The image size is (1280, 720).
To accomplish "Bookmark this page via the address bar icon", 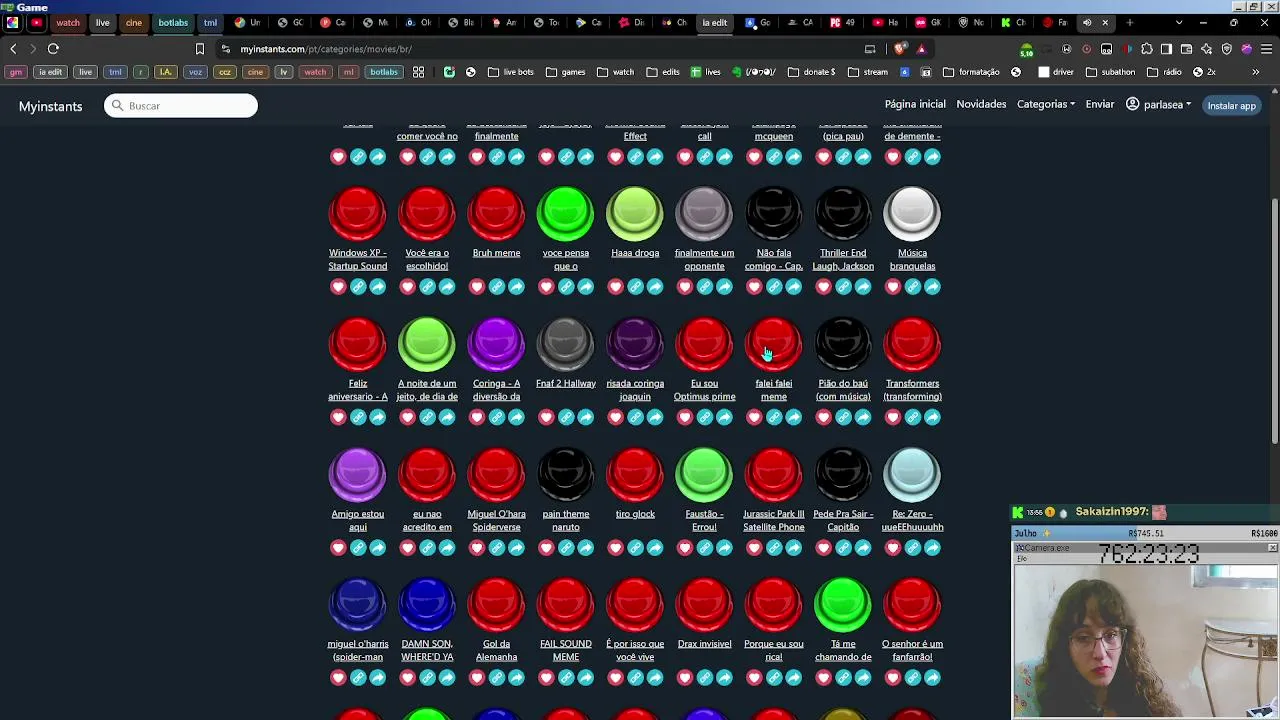I will click(x=200, y=49).
